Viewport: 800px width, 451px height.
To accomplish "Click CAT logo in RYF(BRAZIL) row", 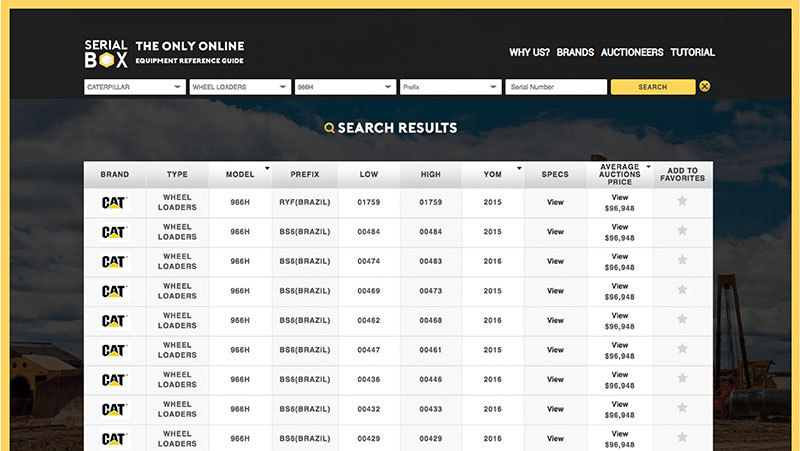I will [114, 202].
